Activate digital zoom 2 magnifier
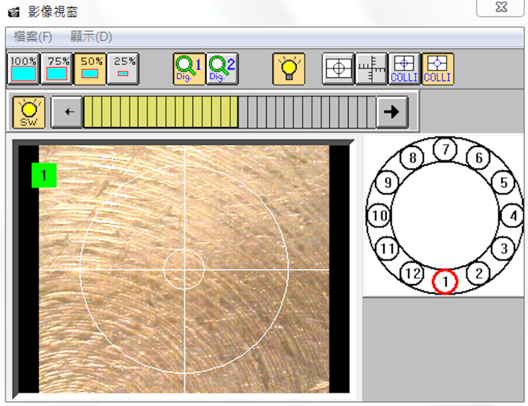This screenshot has height=406, width=528. coord(222,69)
